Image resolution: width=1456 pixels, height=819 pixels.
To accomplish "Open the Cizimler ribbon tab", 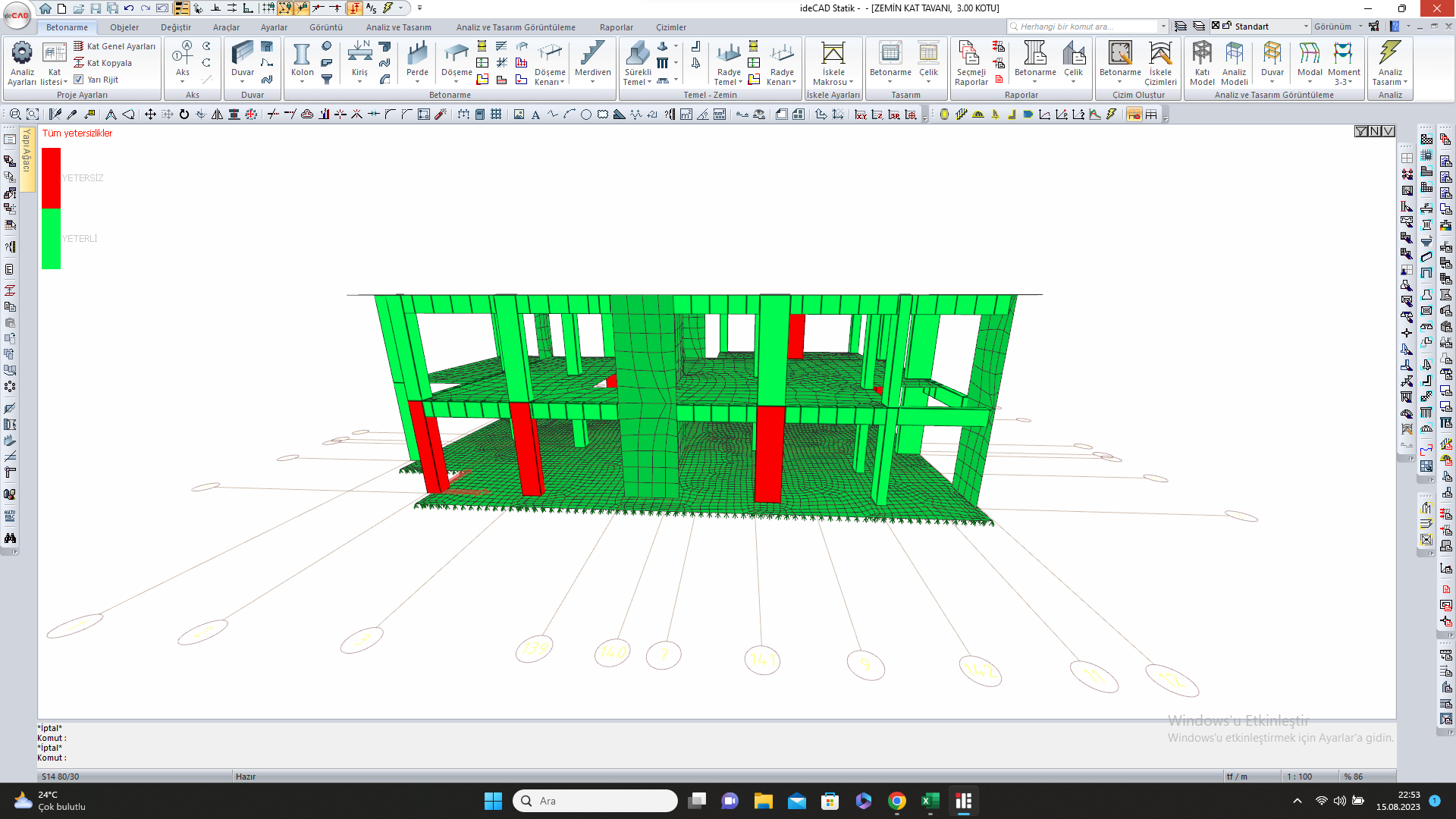I will (671, 27).
